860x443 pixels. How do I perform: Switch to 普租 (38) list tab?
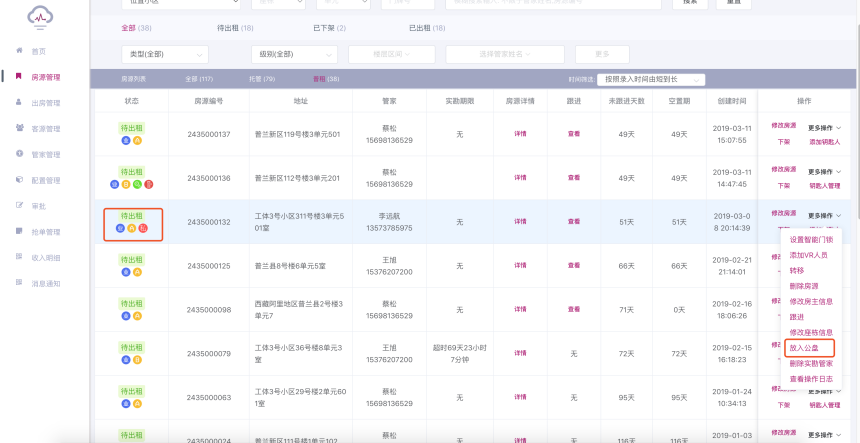pos(326,79)
